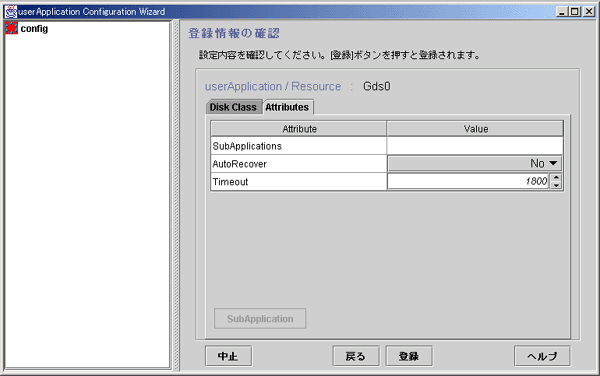
Task: Click the empty SubApplications value cell
Action: point(475,146)
